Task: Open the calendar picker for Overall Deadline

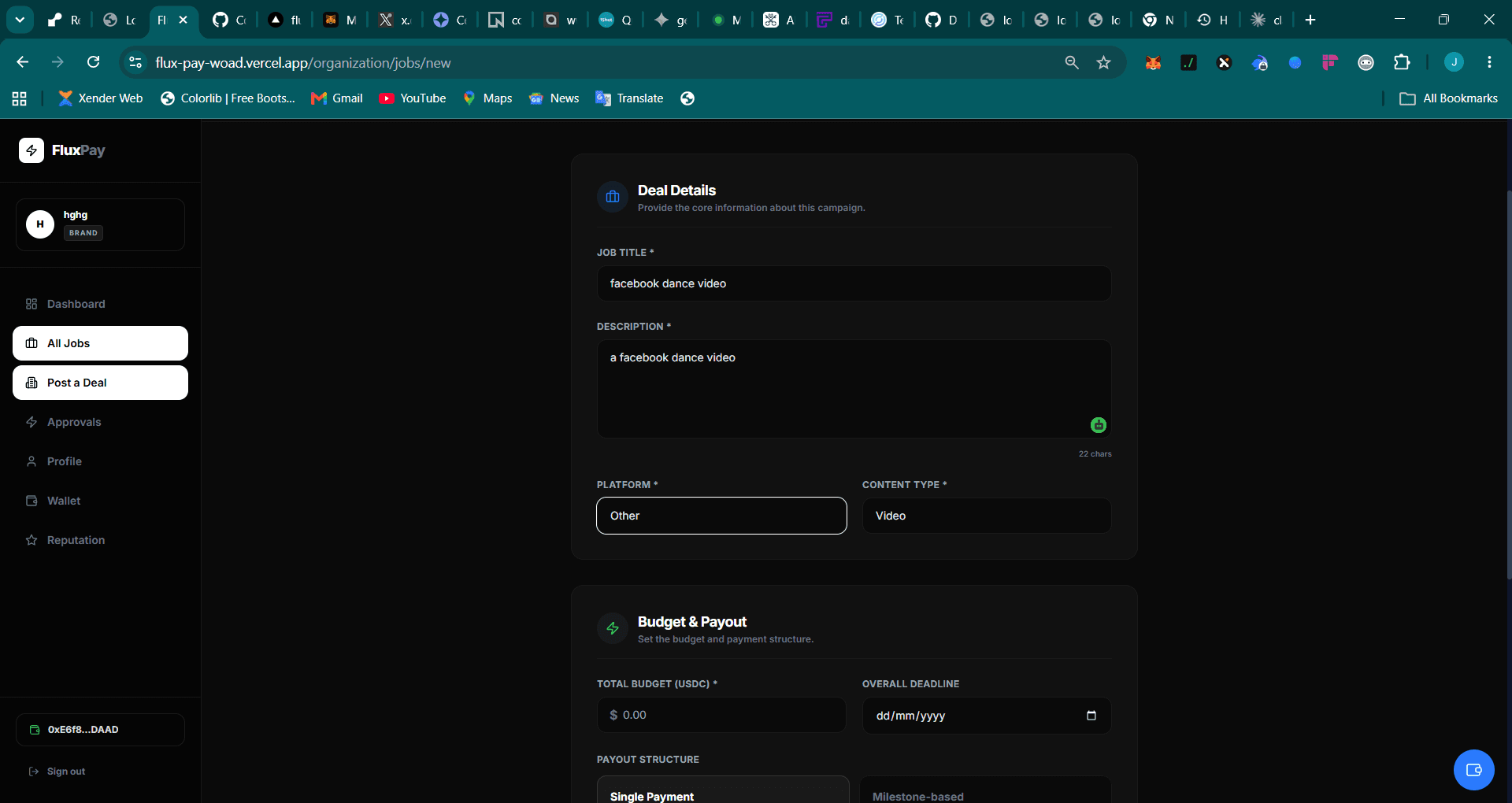Action: click(x=1091, y=716)
